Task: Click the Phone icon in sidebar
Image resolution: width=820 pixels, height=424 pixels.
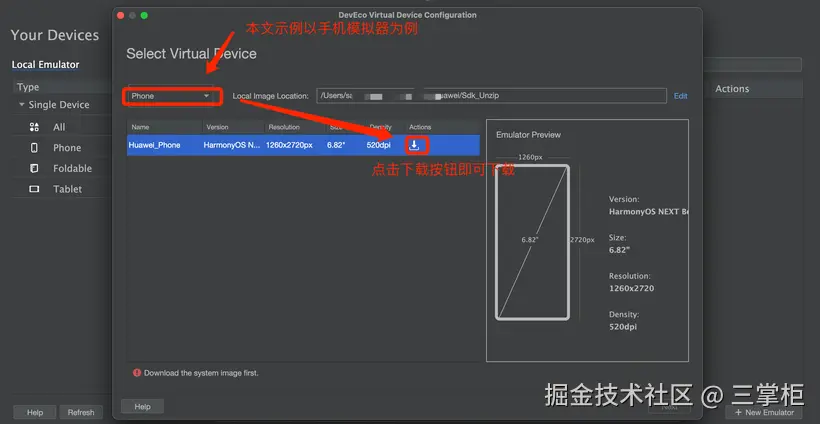Action: click(x=34, y=148)
